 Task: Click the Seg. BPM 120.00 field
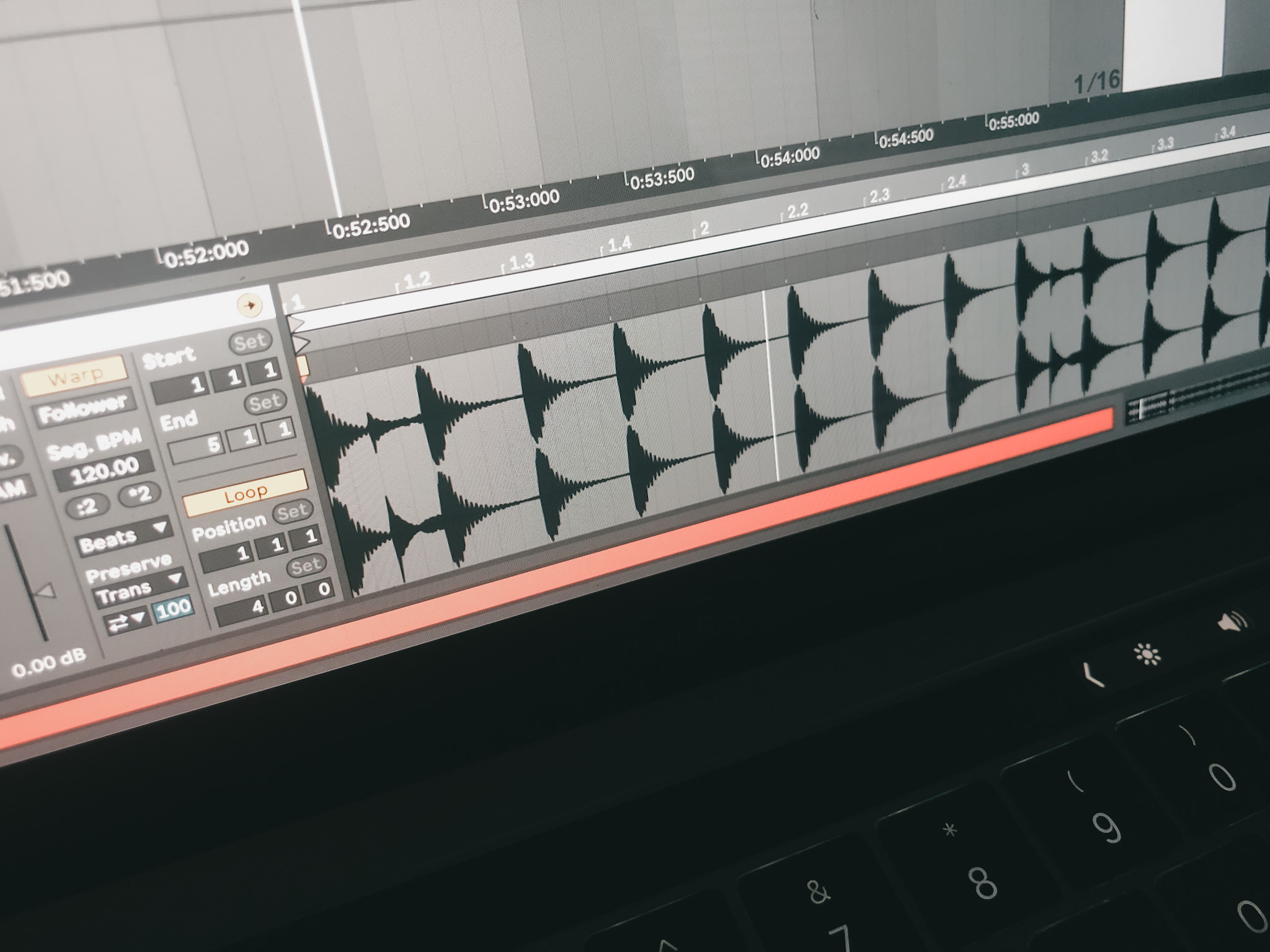(105, 472)
